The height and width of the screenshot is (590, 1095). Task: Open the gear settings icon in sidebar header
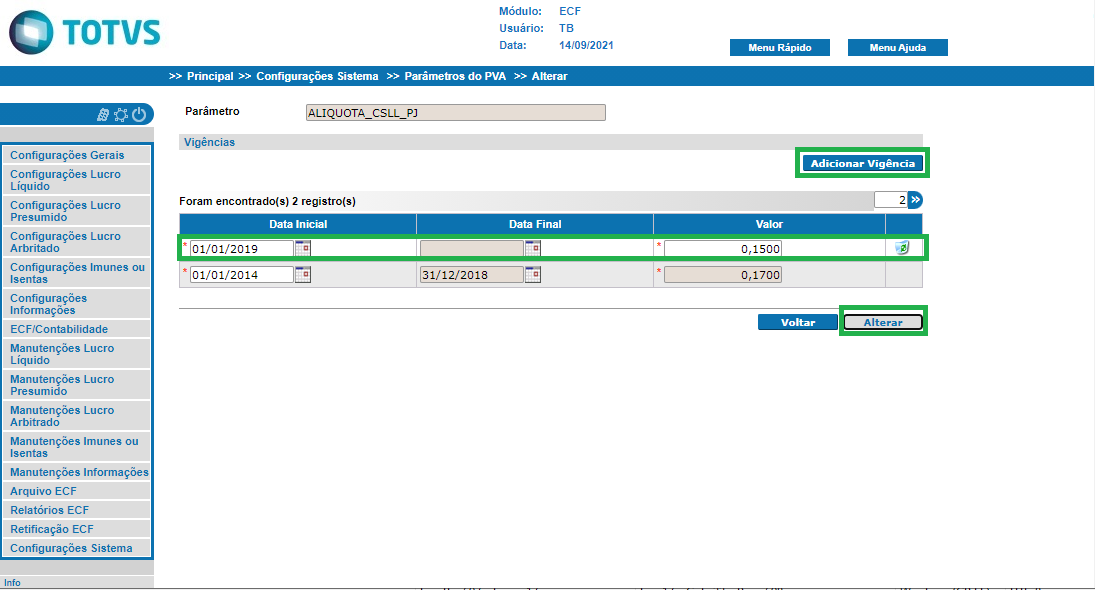point(121,115)
